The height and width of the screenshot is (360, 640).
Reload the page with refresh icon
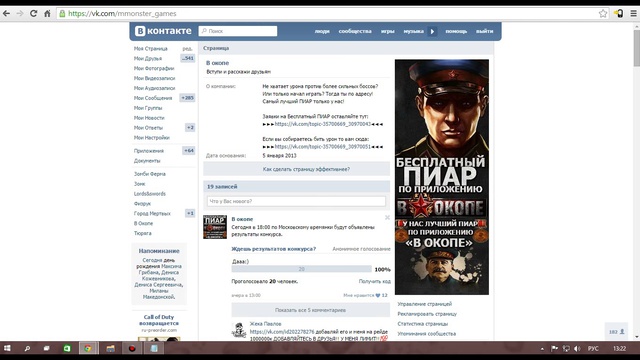click(33, 13)
